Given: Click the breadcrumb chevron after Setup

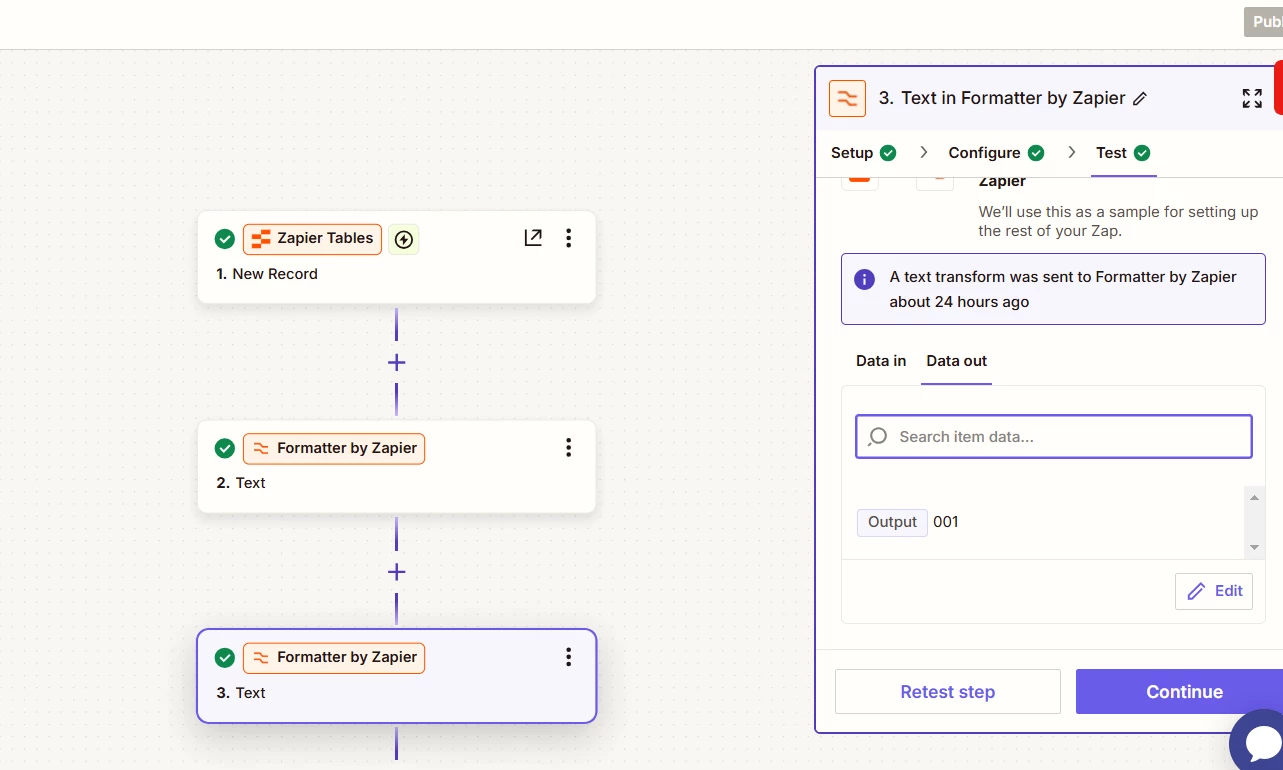Looking at the screenshot, I should coord(924,152).
